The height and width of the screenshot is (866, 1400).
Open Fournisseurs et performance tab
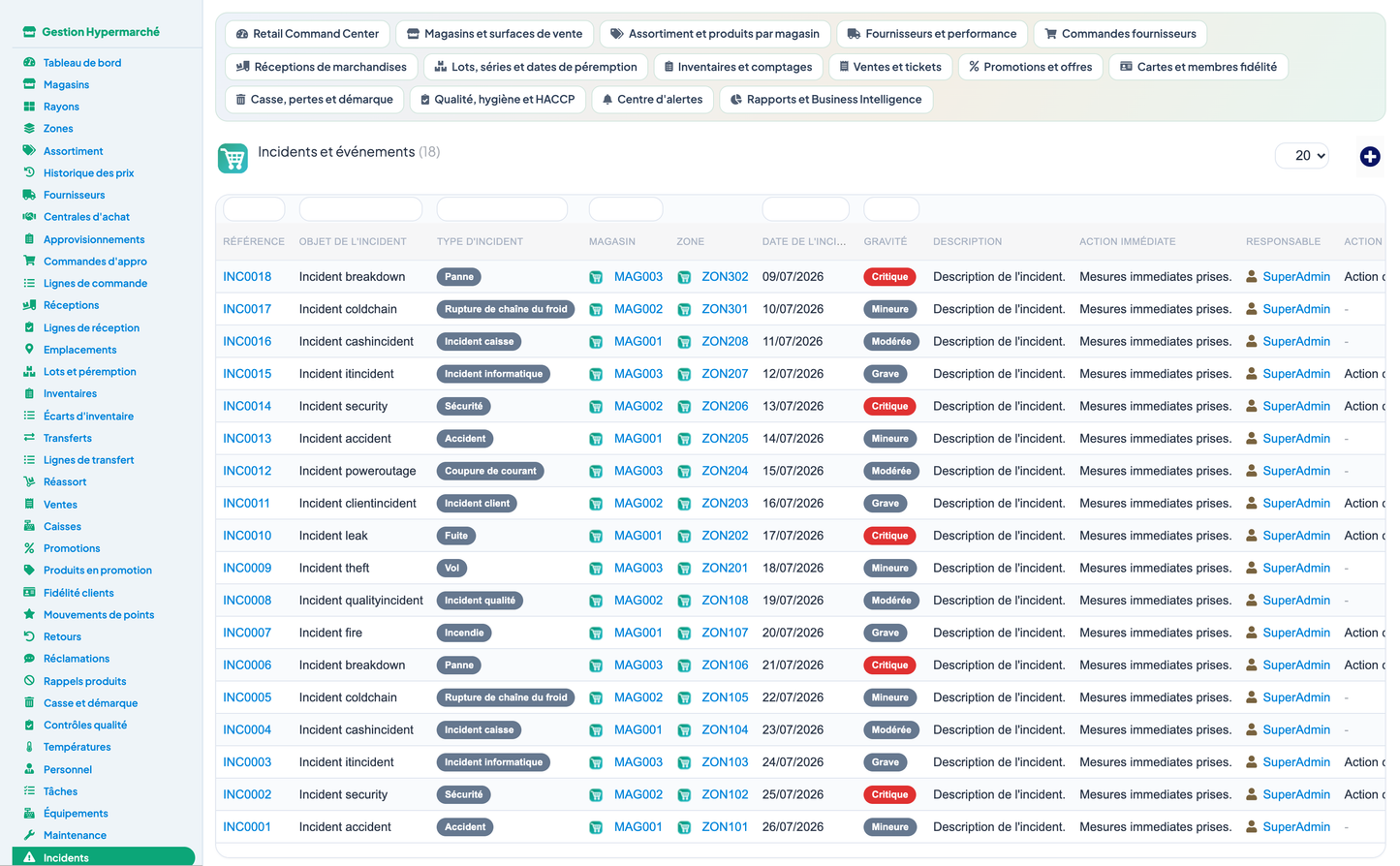931,34
